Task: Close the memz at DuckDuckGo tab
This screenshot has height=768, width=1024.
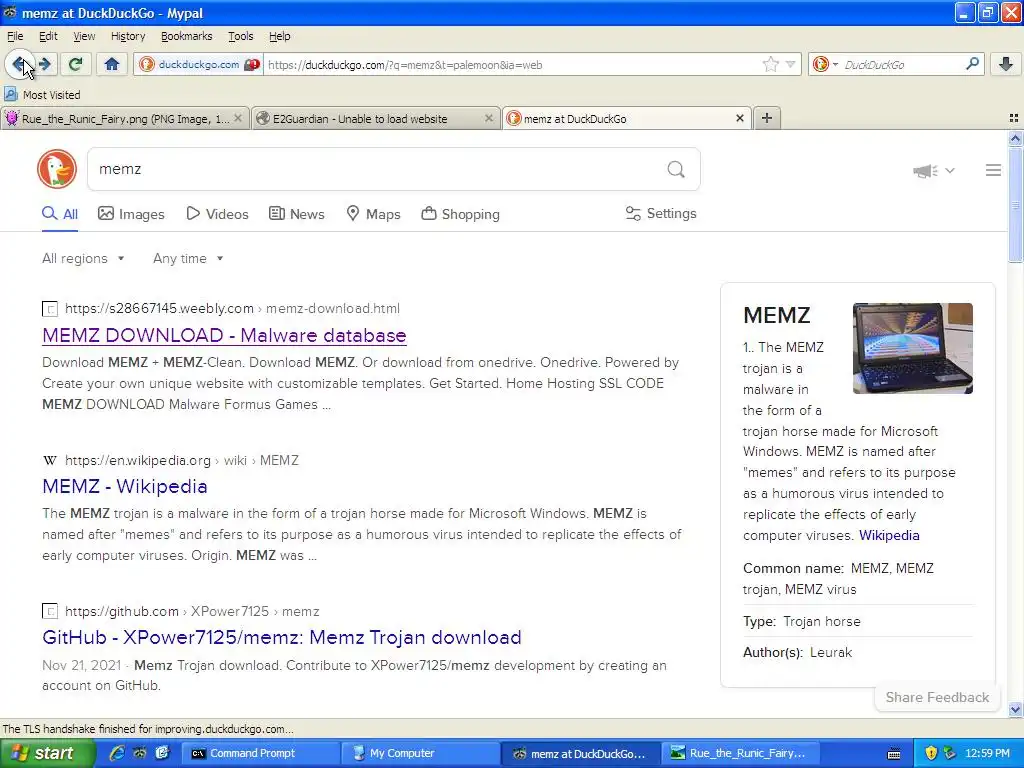Action: [740, 118]
